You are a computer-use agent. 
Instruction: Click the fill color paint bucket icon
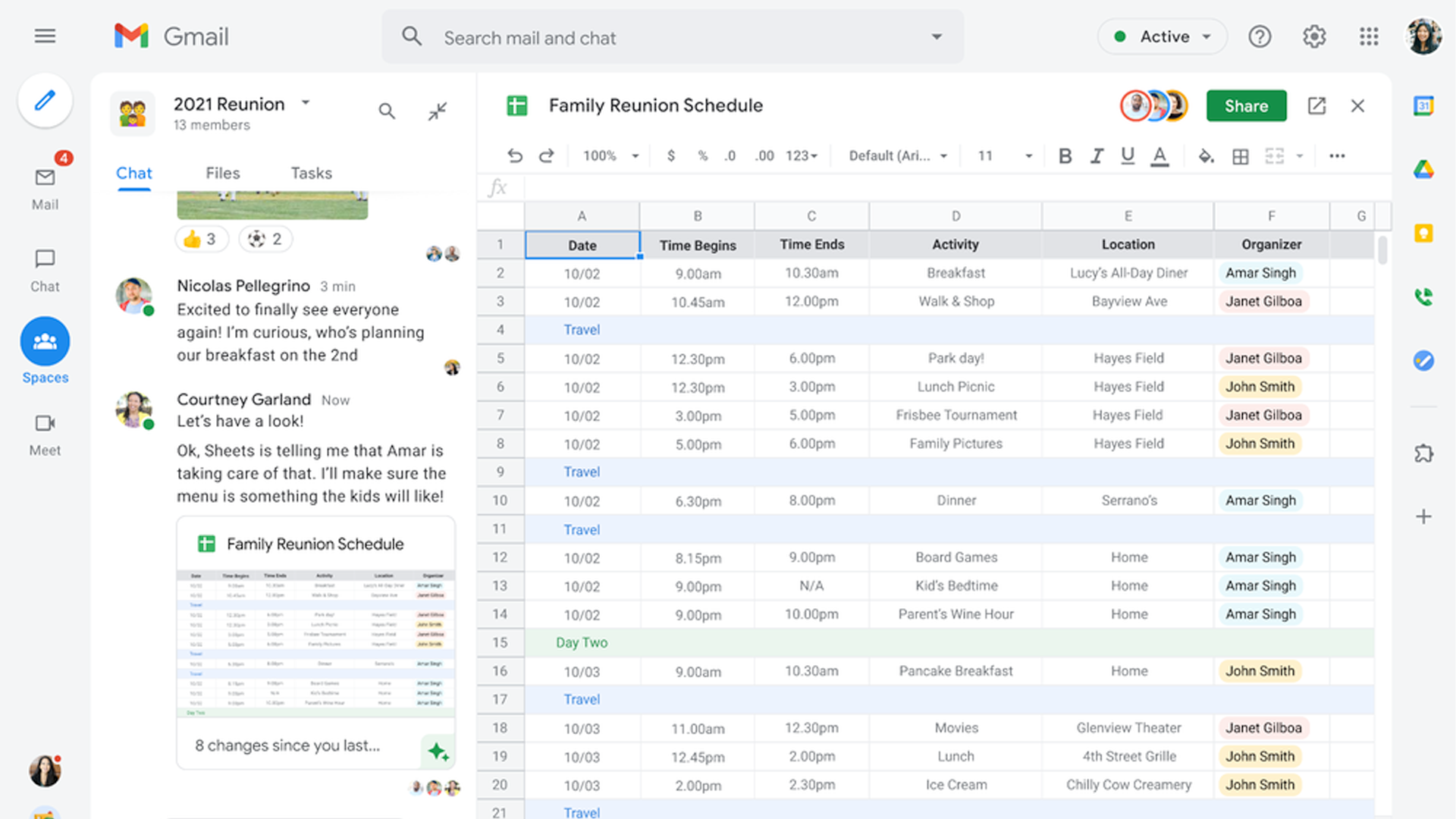(x=1205, y=156)
